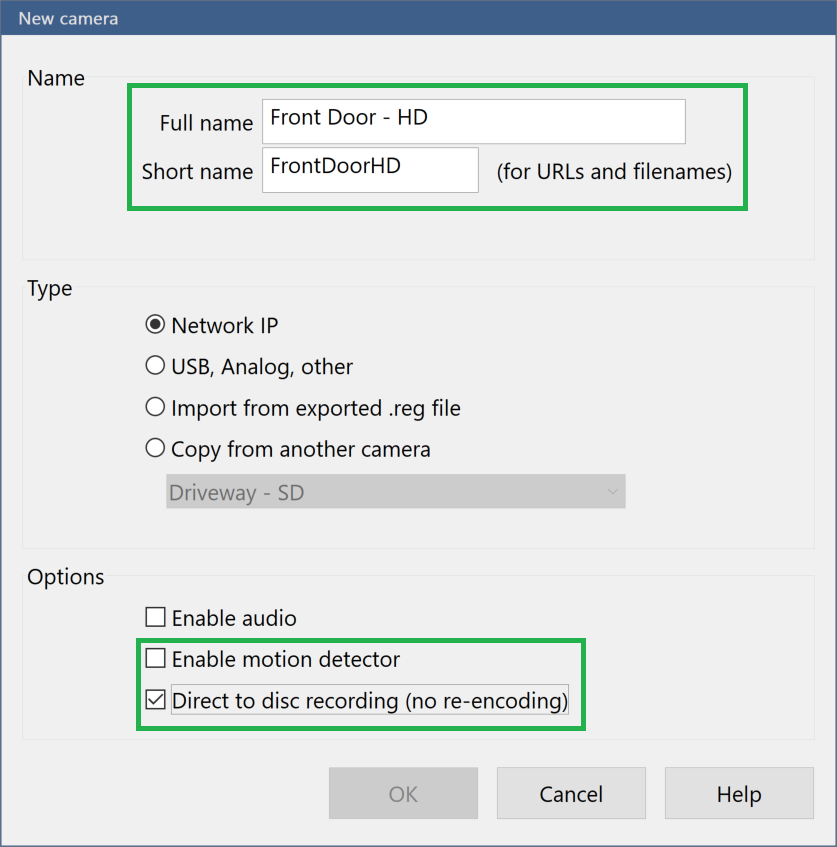Cancel the New camera dialog
This screenshot has height=847, width=837.
tap(571, 793)
